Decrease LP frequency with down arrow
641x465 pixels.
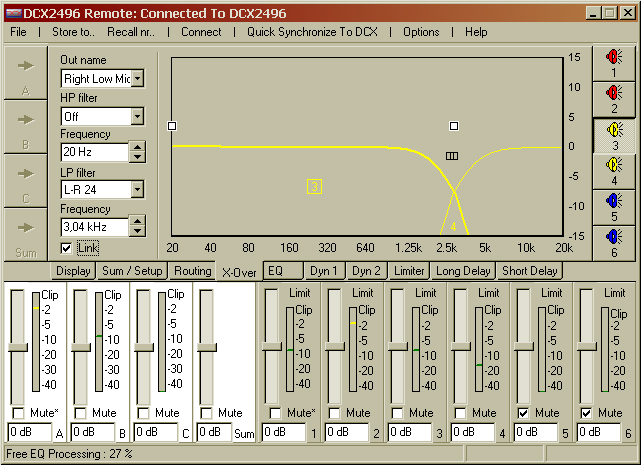tap(138, 232)
